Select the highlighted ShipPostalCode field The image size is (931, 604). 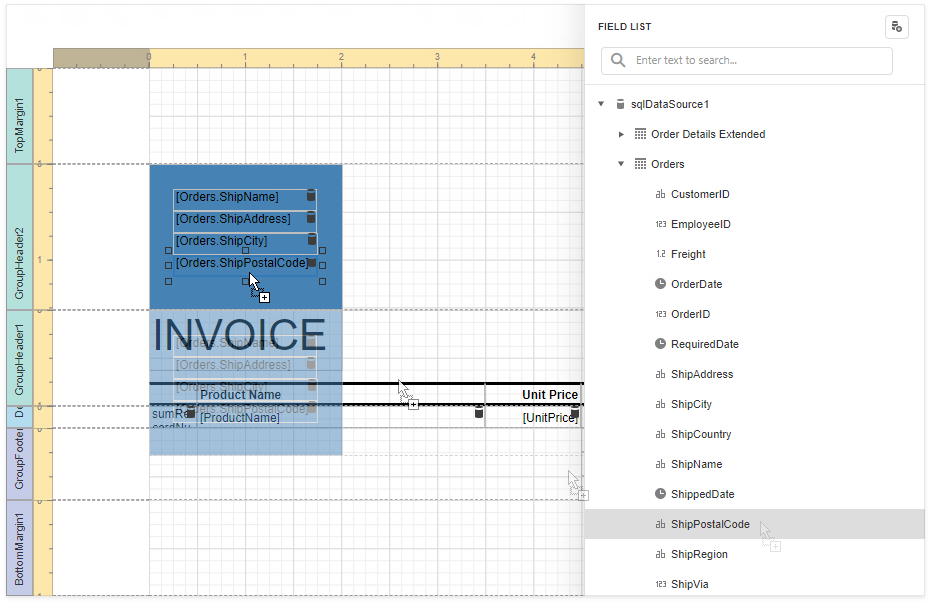point(710,524)
